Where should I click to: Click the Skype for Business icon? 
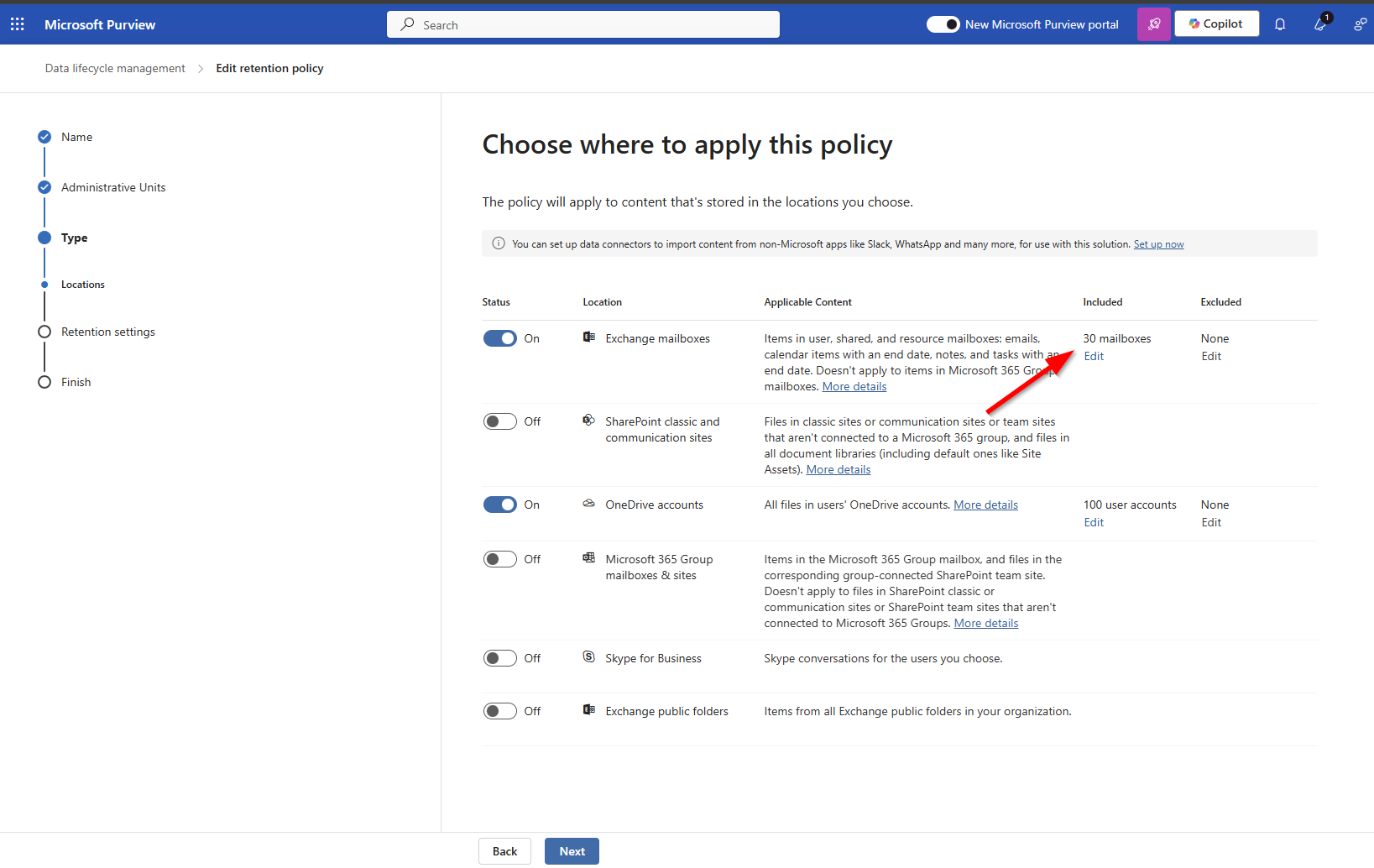(588, 657)
